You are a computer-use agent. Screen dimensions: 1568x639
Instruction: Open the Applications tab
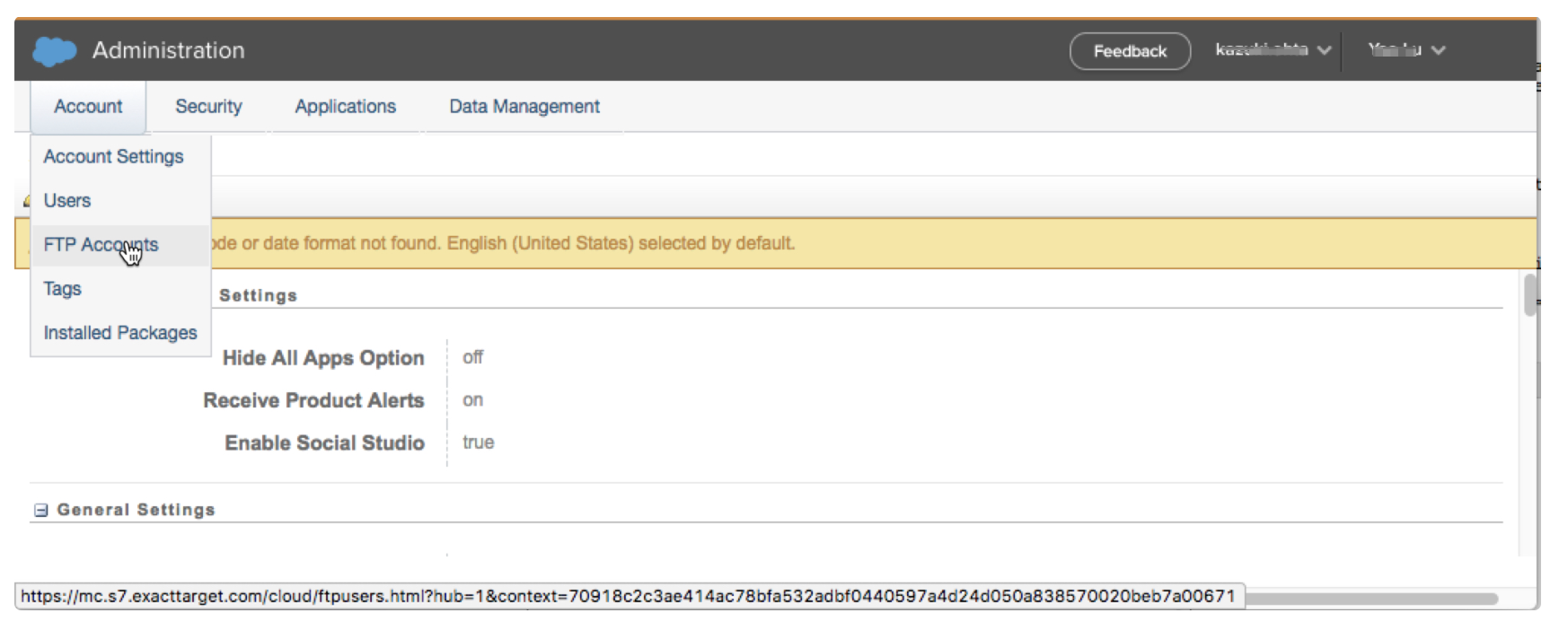click(x=345, y=107)
